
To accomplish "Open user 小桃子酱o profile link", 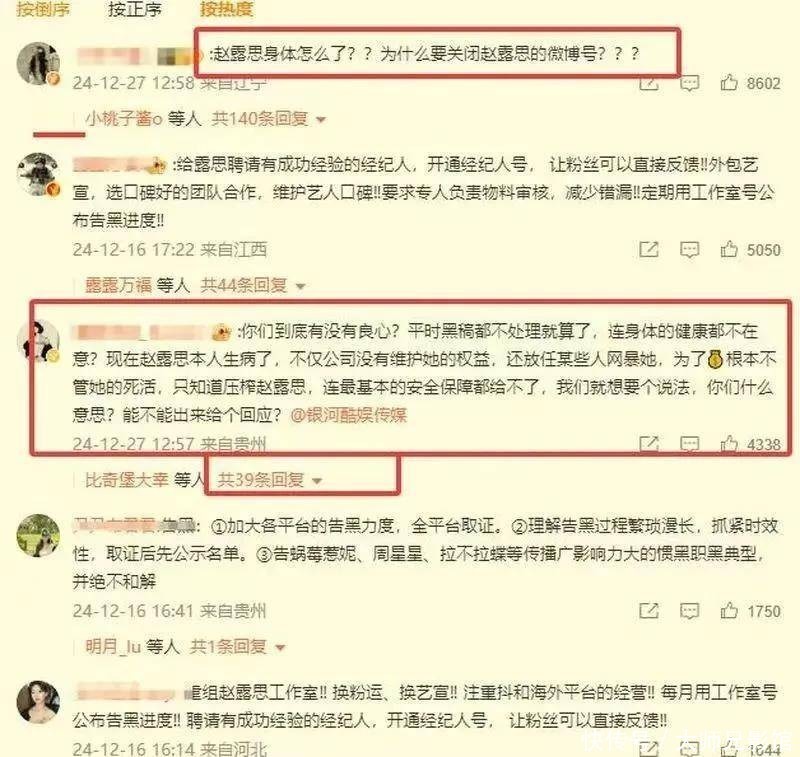I will 123,119.
